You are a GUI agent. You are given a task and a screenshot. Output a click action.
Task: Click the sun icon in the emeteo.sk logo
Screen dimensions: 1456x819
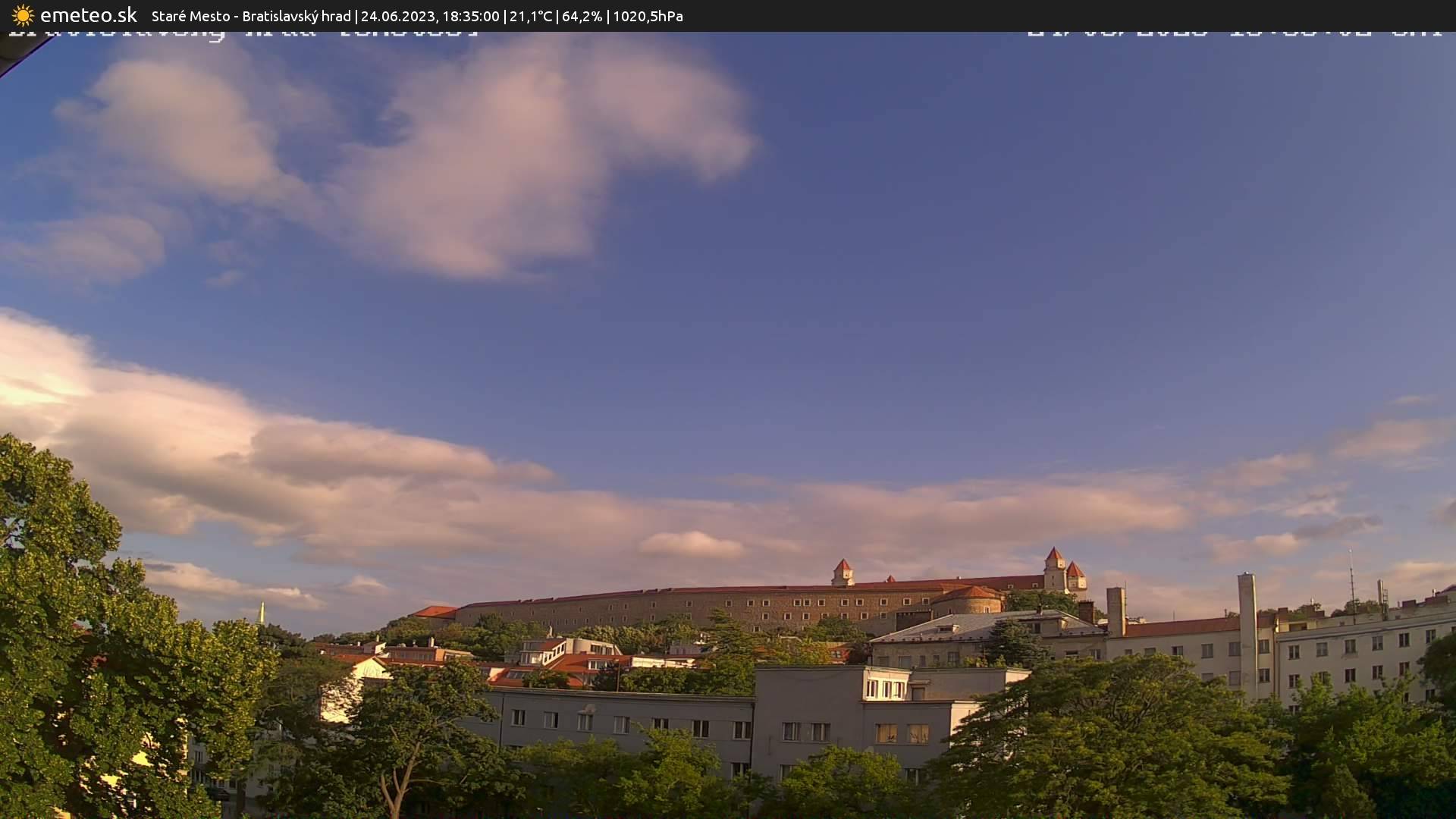point(24,15)
